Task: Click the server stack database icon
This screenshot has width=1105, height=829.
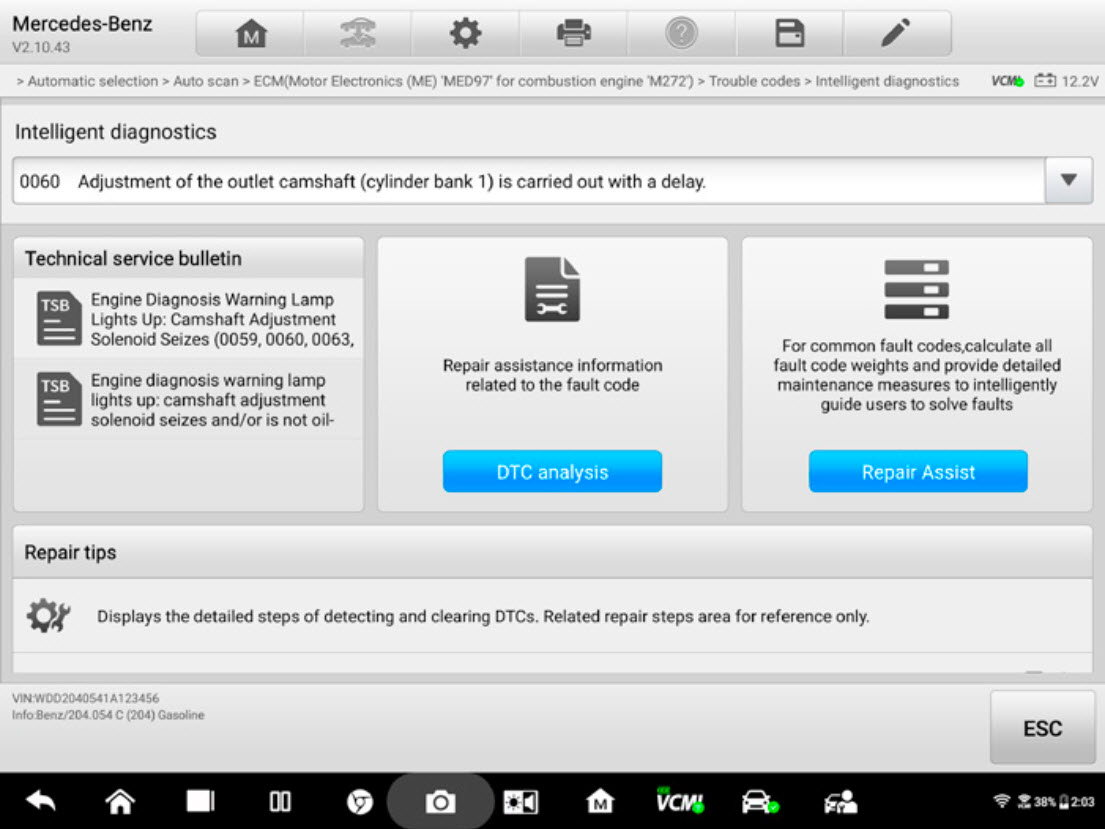Action: (916, 289)
